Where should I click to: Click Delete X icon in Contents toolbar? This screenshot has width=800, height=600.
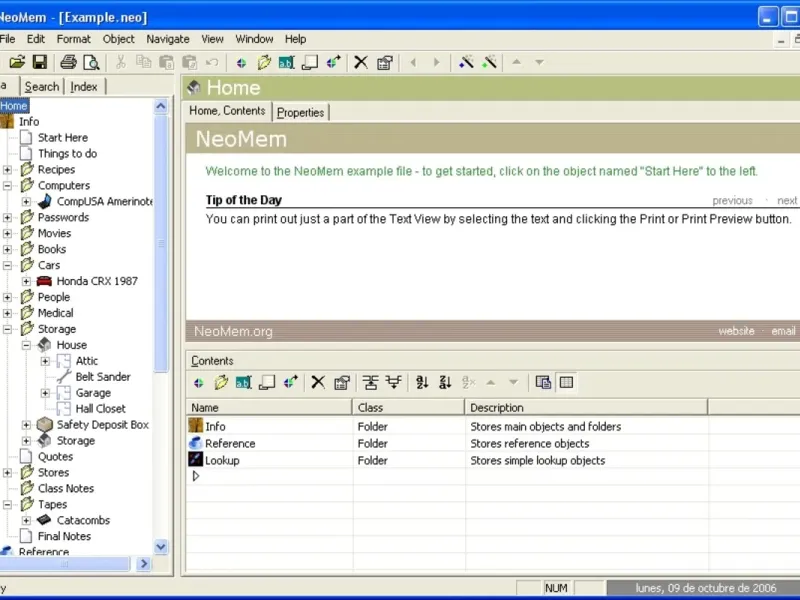tap(318, 382)
